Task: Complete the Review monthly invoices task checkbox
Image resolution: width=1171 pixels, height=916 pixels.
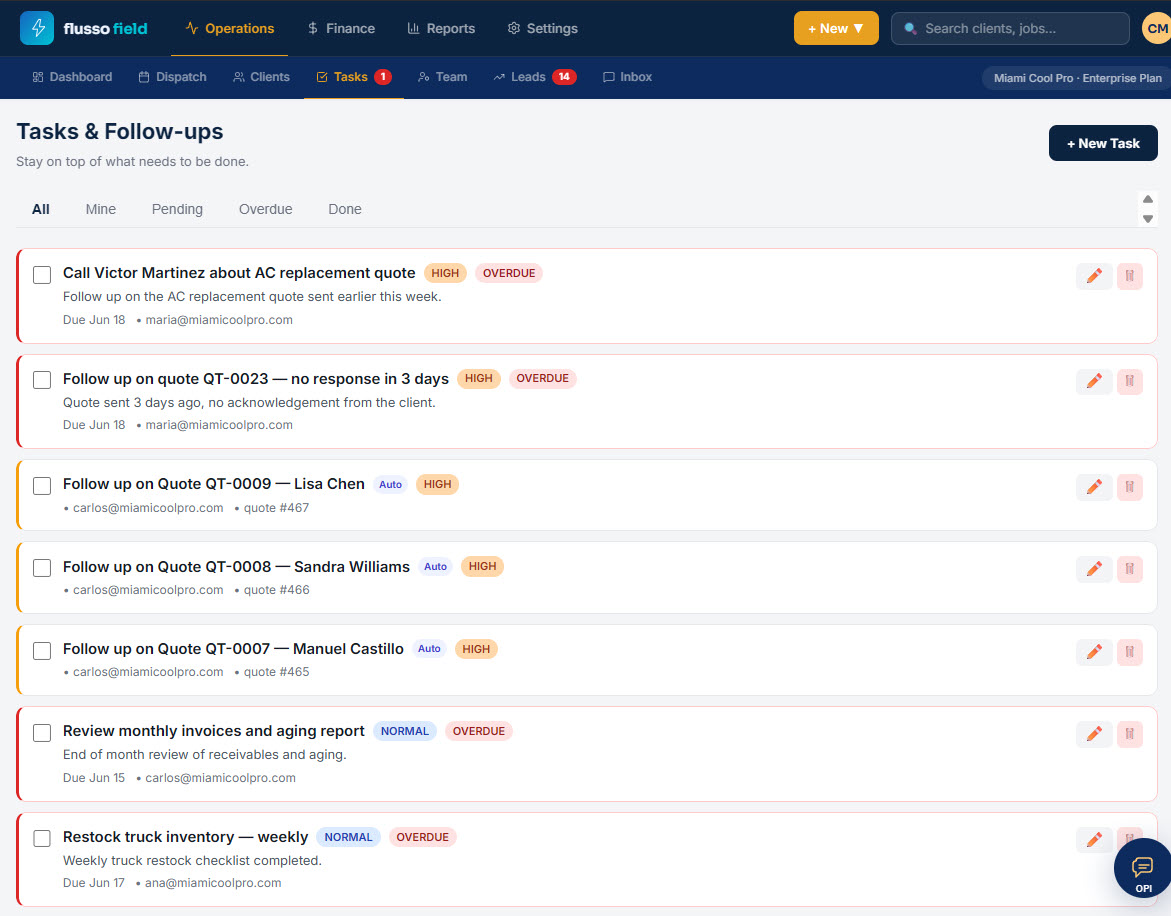Action: [42, 733]
